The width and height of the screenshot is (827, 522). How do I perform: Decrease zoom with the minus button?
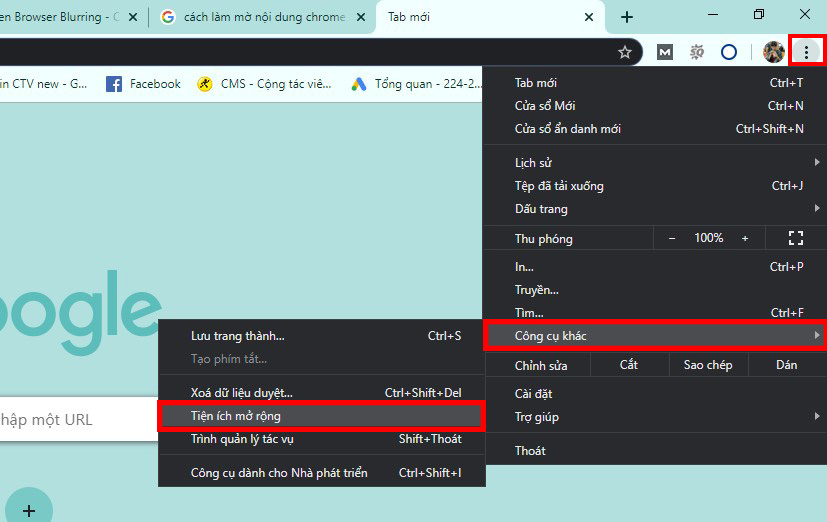[671, 238]
